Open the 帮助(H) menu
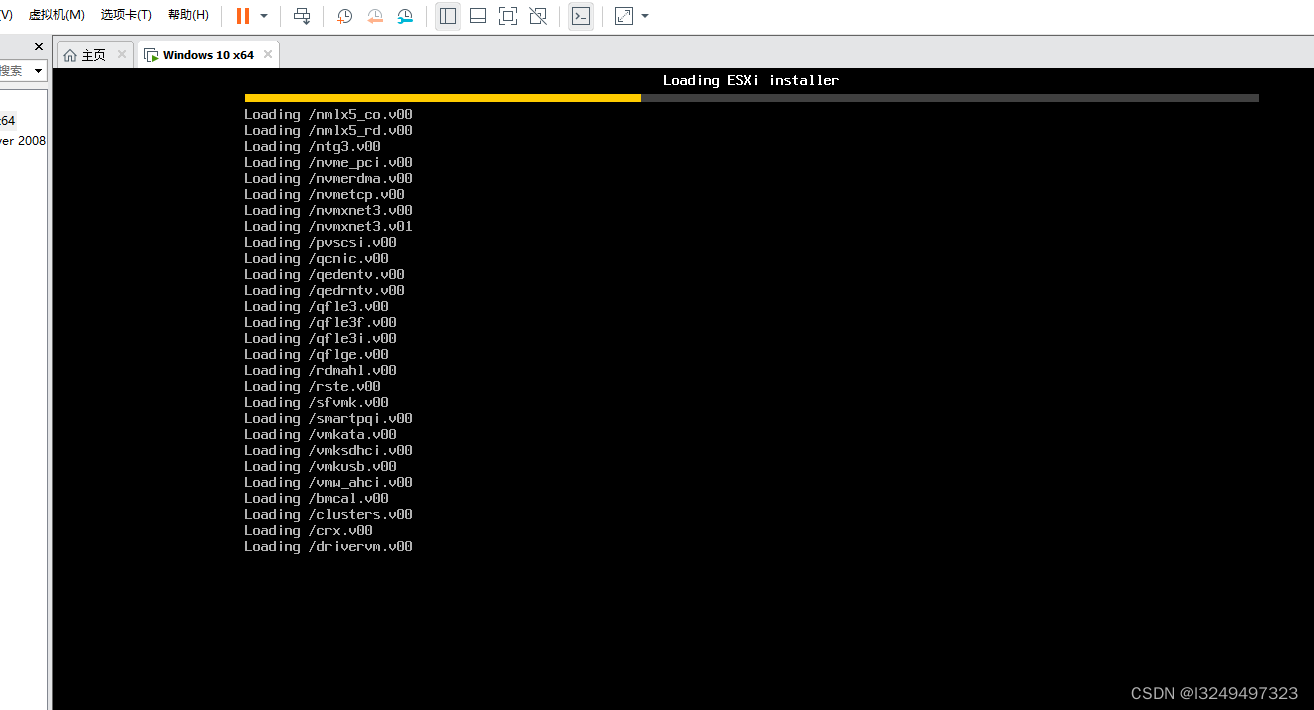 188,15
